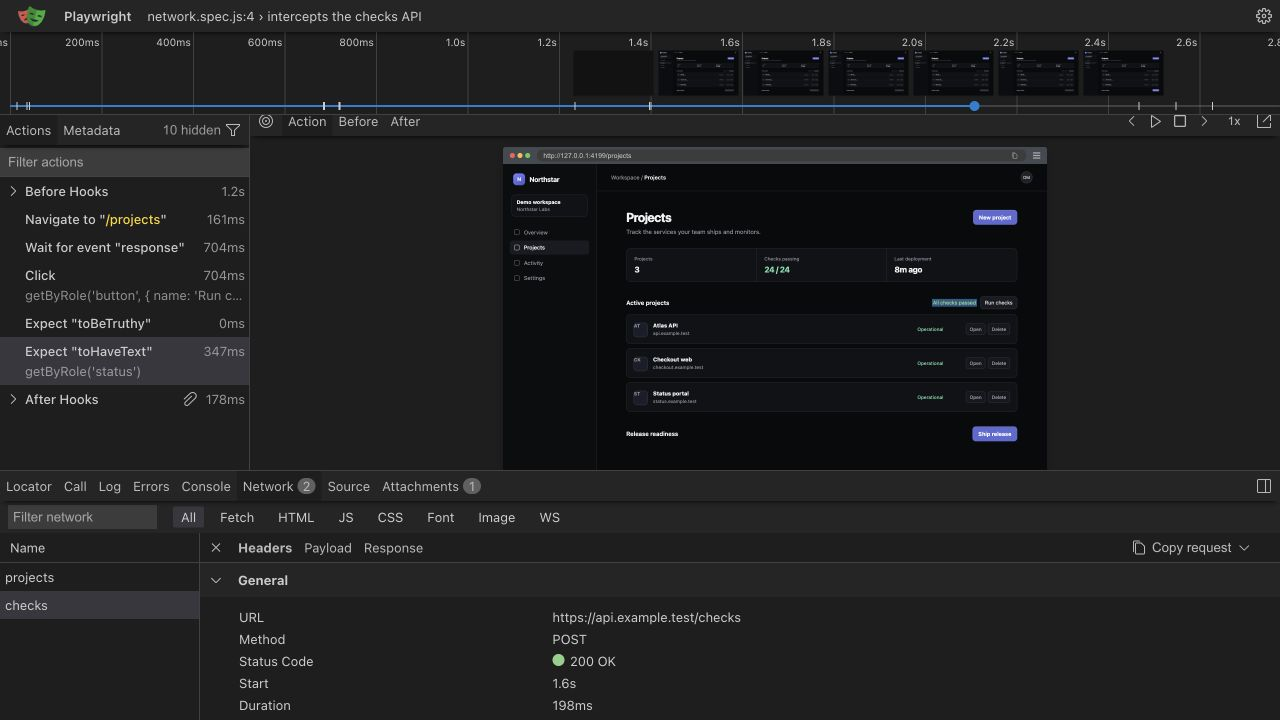Collapse the General headers section
Image resolution: width=1280 pixels, height=720 pixels.
[x=216, y=580]
